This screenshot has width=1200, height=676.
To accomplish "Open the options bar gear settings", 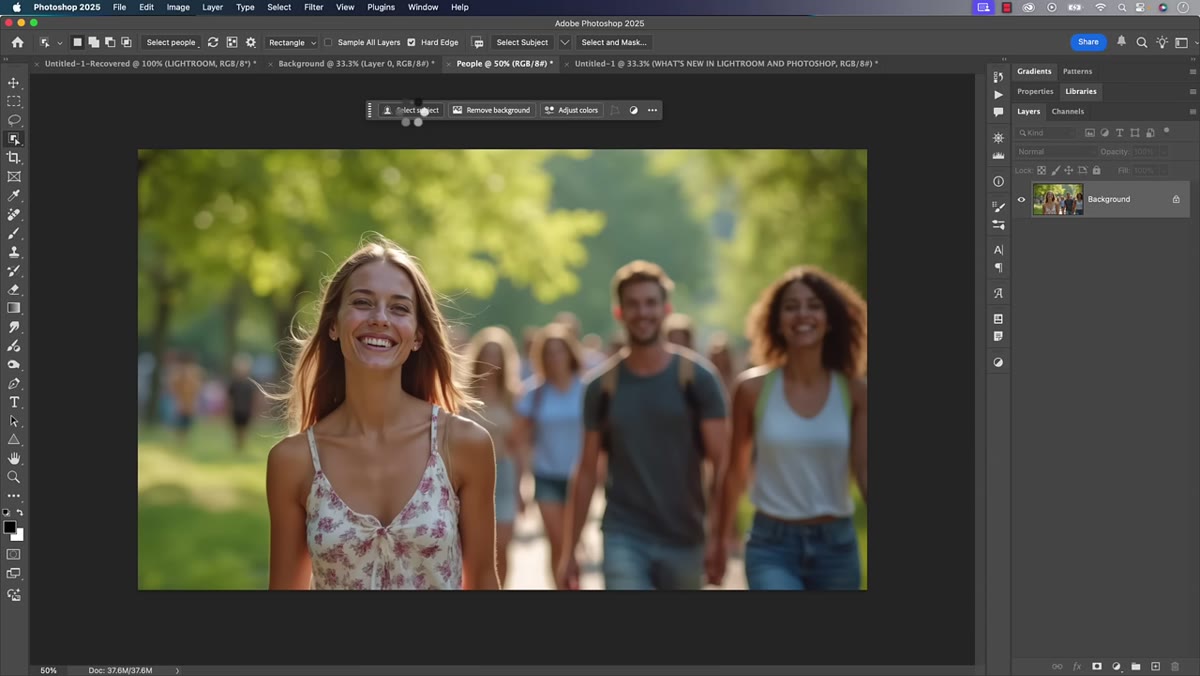I will tap(251, 42).
